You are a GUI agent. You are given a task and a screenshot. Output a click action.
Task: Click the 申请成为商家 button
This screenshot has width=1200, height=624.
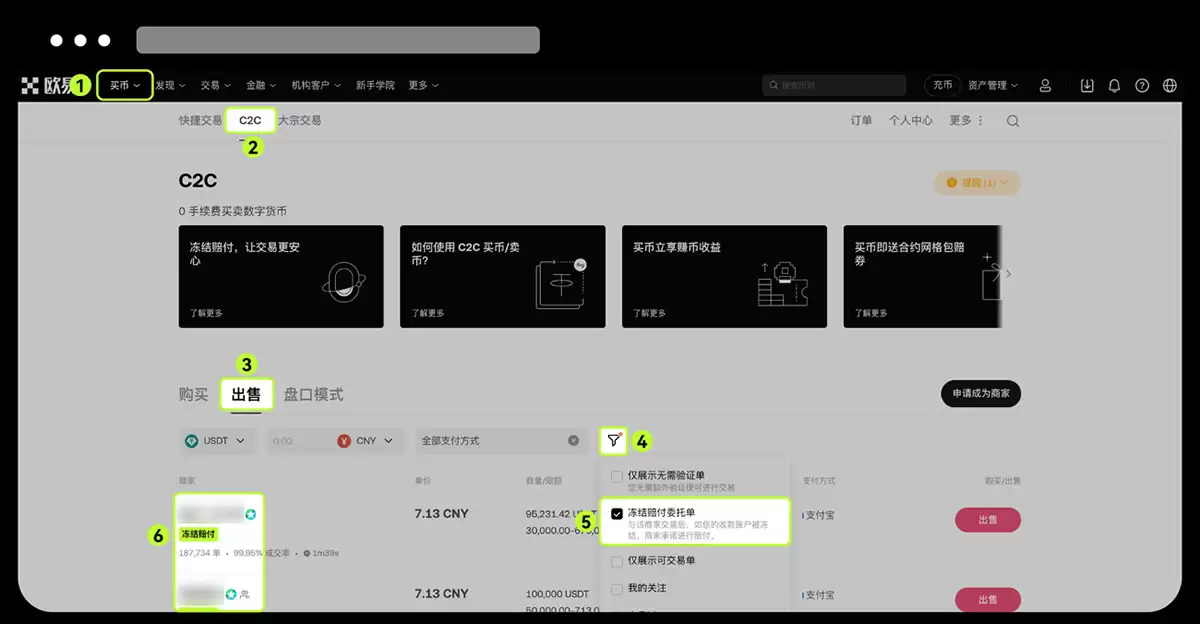[980, 394]
